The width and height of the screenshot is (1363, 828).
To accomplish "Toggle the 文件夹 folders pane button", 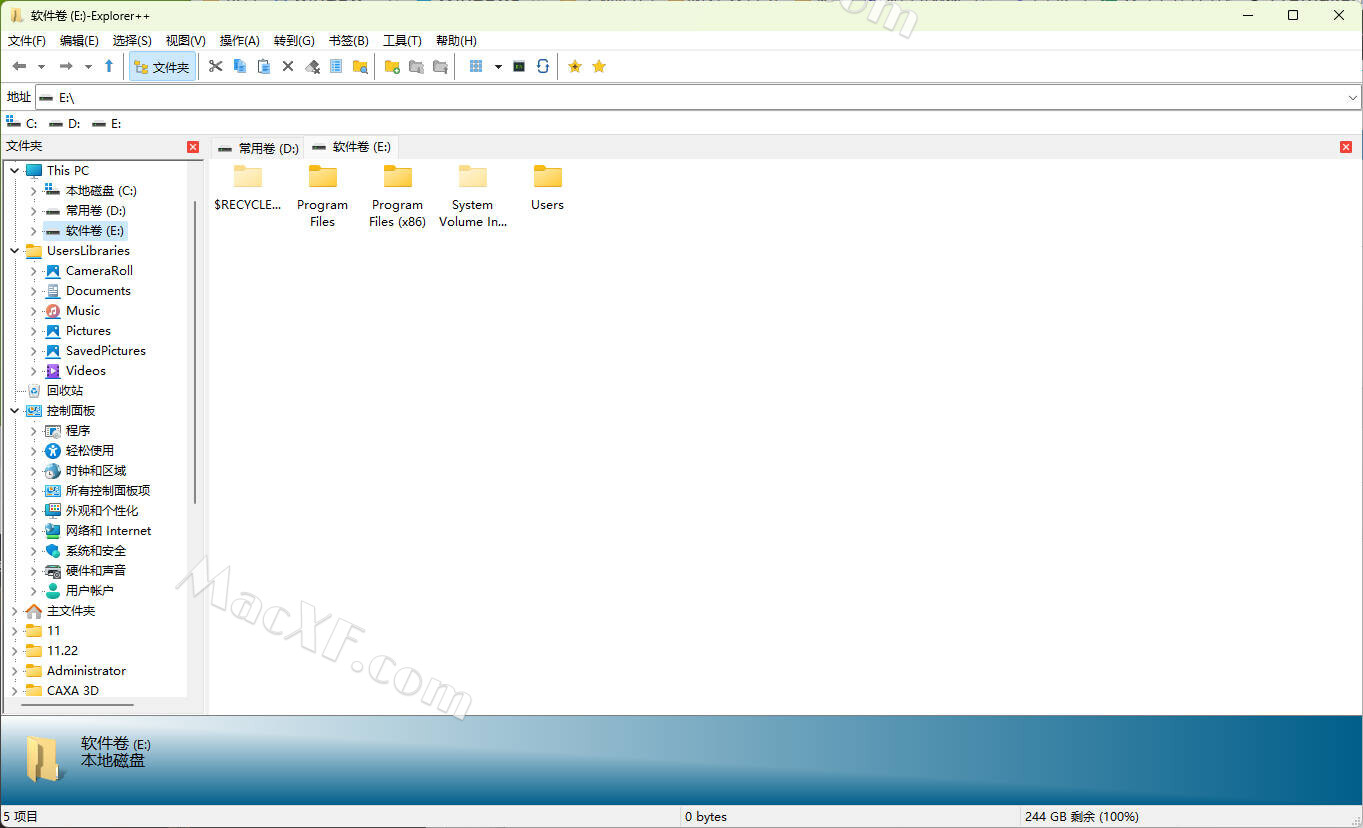I will tap(162, 67).
